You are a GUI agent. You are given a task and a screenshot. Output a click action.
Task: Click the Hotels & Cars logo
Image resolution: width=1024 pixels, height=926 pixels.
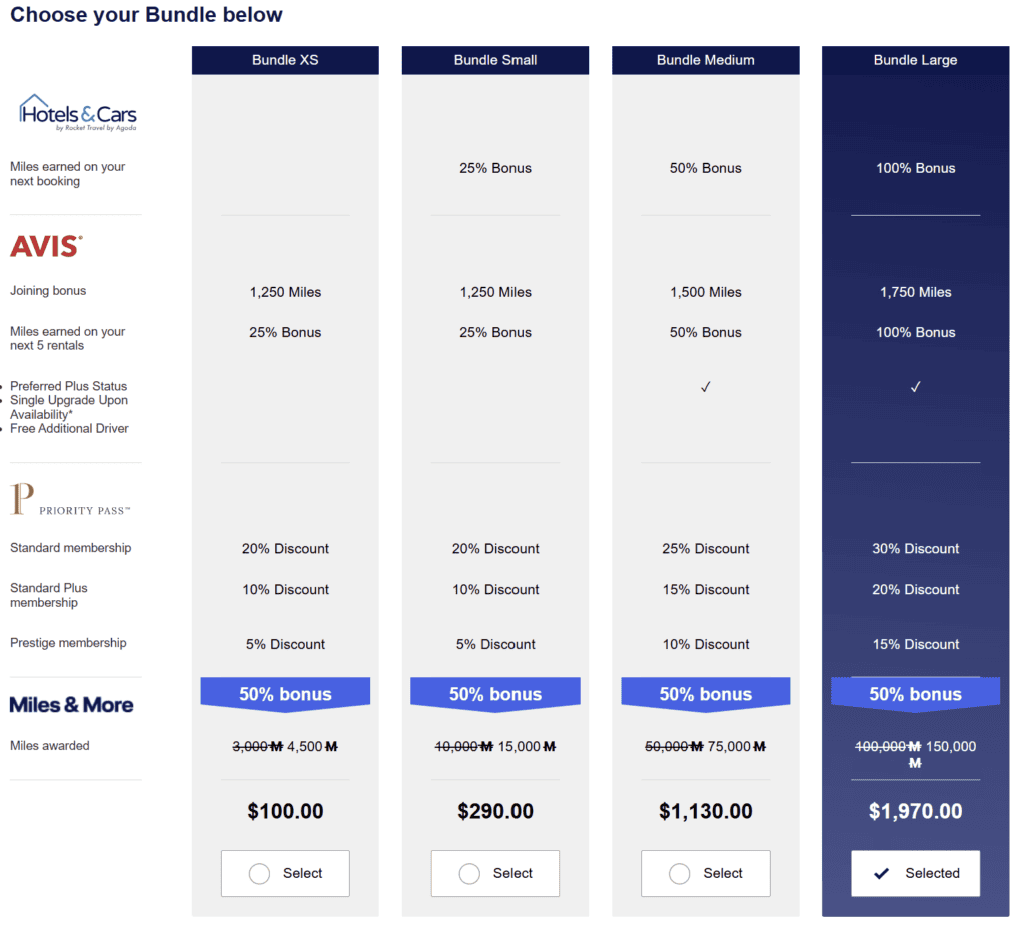76,110
